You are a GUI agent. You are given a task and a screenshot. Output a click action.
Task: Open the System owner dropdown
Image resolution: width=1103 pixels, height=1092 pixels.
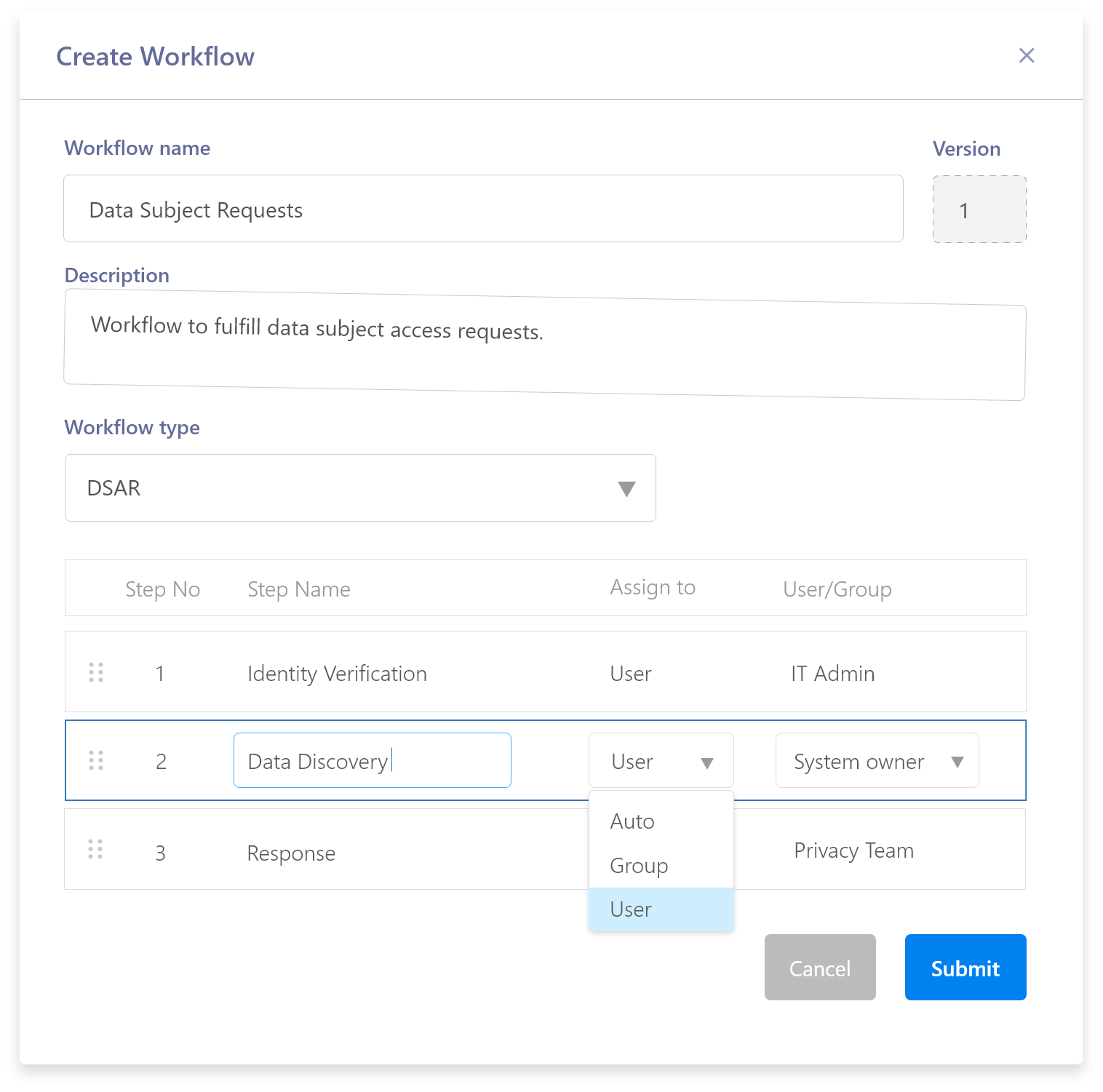[877, 760]
